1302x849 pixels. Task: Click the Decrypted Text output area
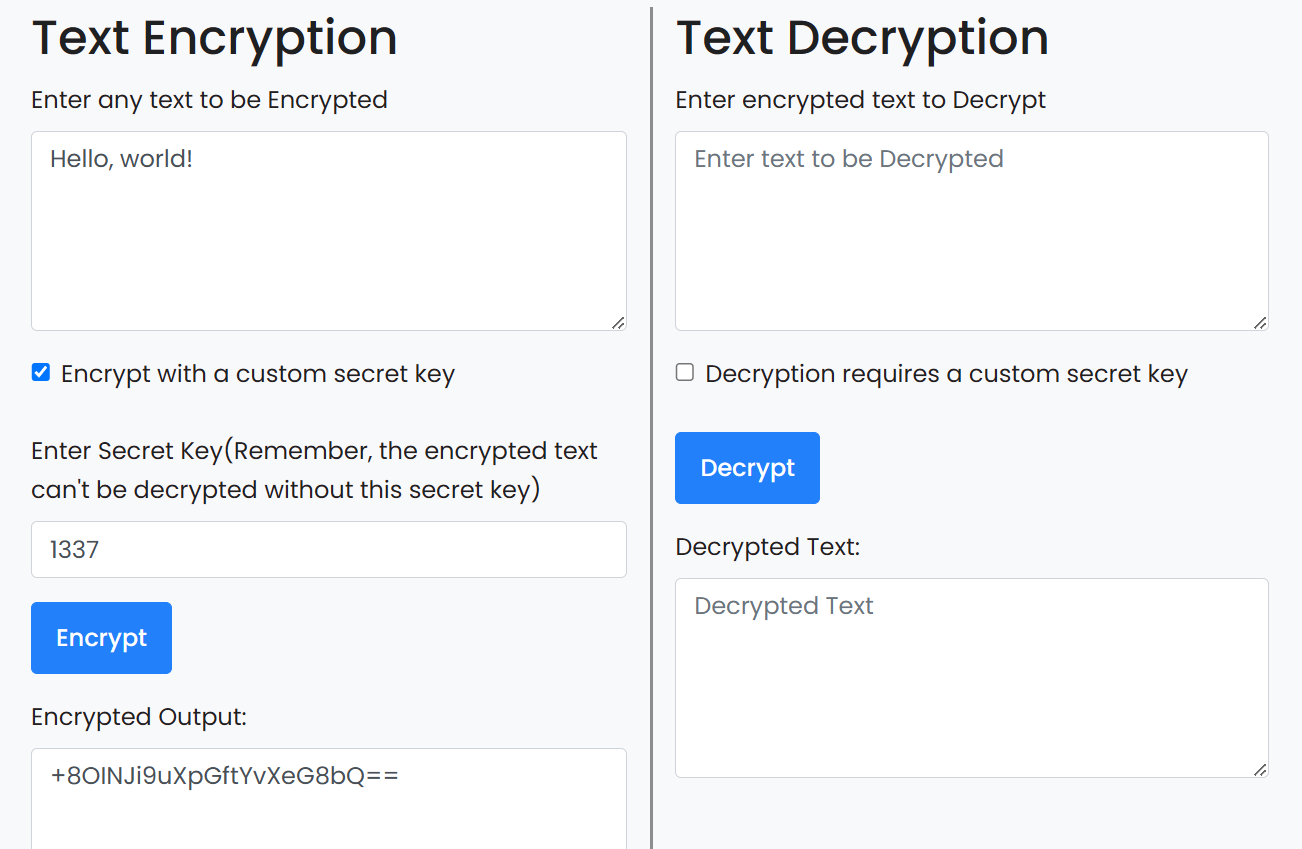(x=972, y=678)
